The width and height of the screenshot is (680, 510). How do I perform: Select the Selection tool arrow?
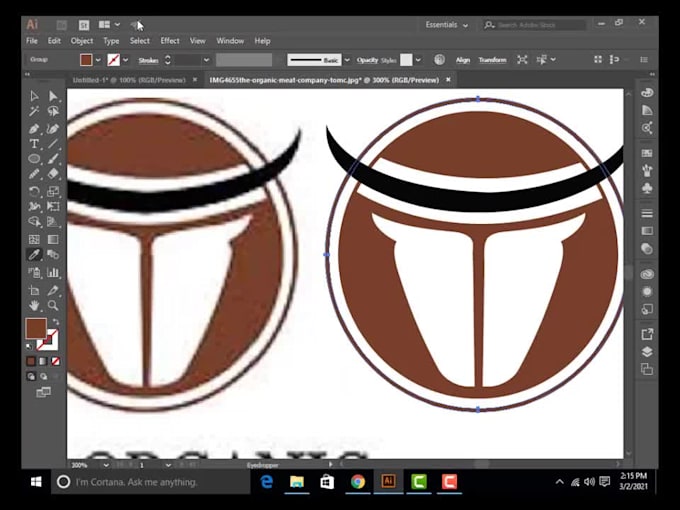(34, 96)
